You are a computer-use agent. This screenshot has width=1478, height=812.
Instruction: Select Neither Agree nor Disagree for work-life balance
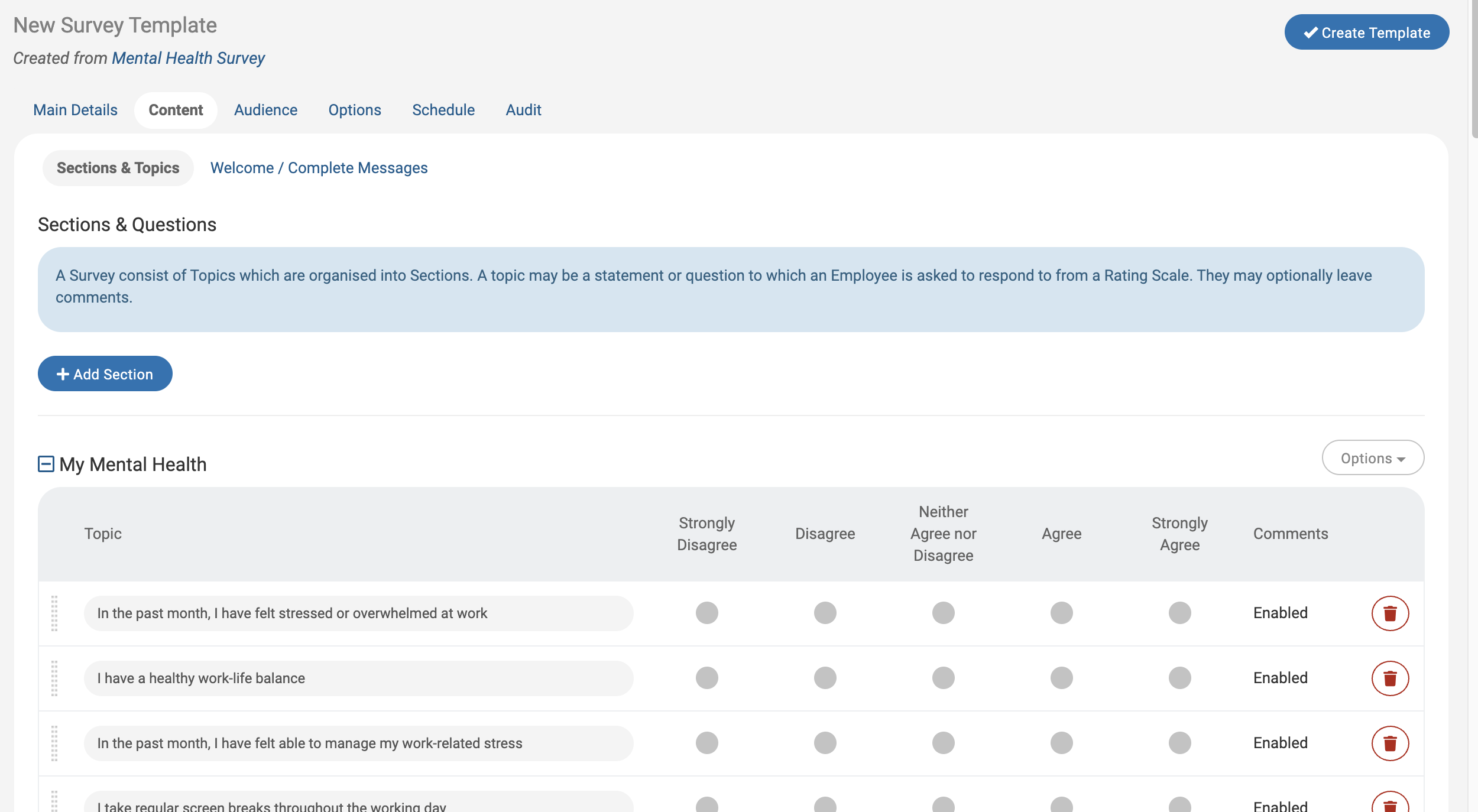click(x=943, y=678)
